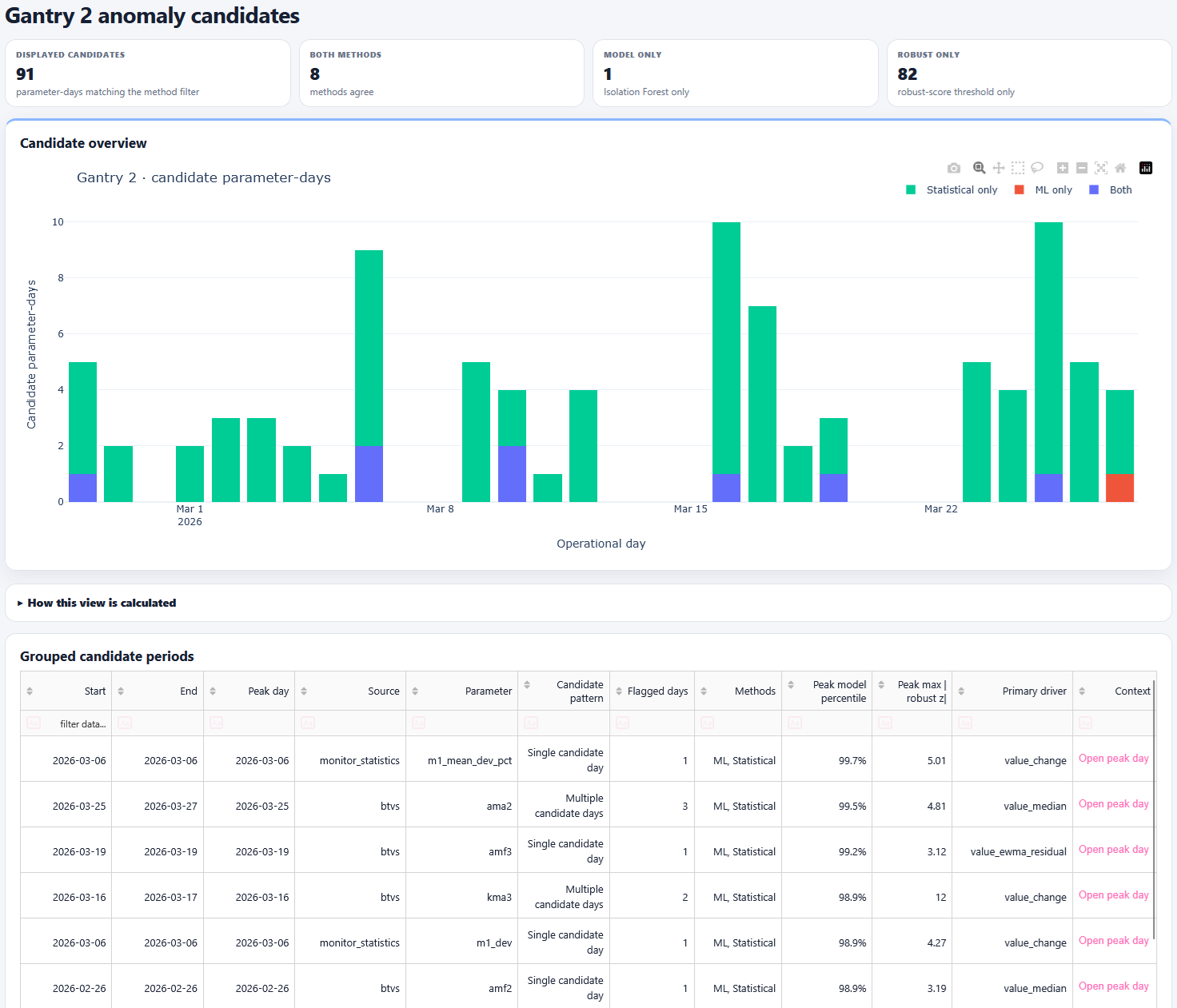The image size is (1177, 1008).
Task: Reset axes with the home icon
Action: pos(1120,168)
